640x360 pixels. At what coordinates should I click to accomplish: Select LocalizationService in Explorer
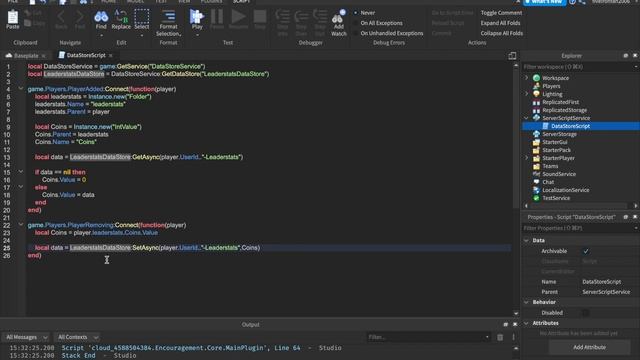click(565, 190)
